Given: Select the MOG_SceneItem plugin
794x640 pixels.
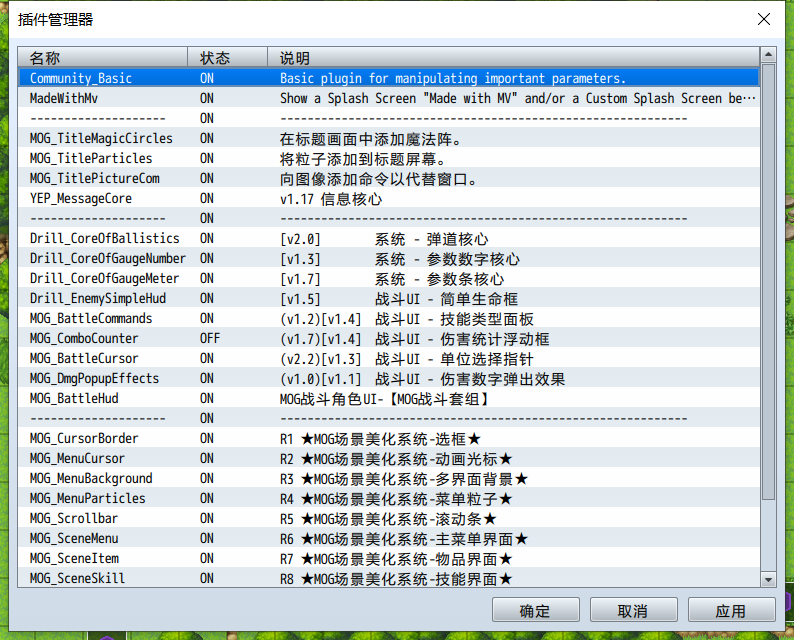Looking at the screenshot, I should [389, 558].
